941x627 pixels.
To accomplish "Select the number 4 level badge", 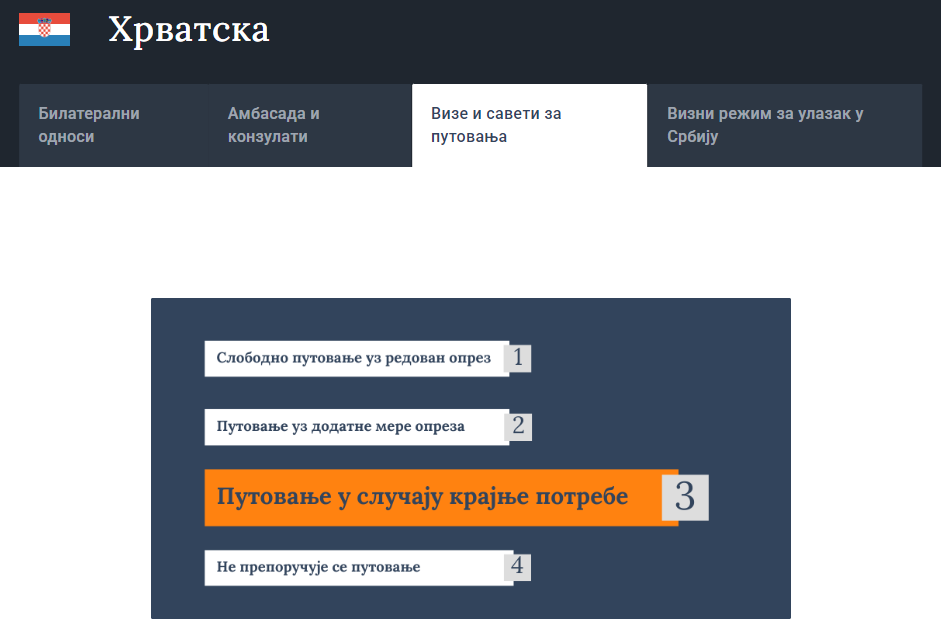I will [x=517, y=567].
